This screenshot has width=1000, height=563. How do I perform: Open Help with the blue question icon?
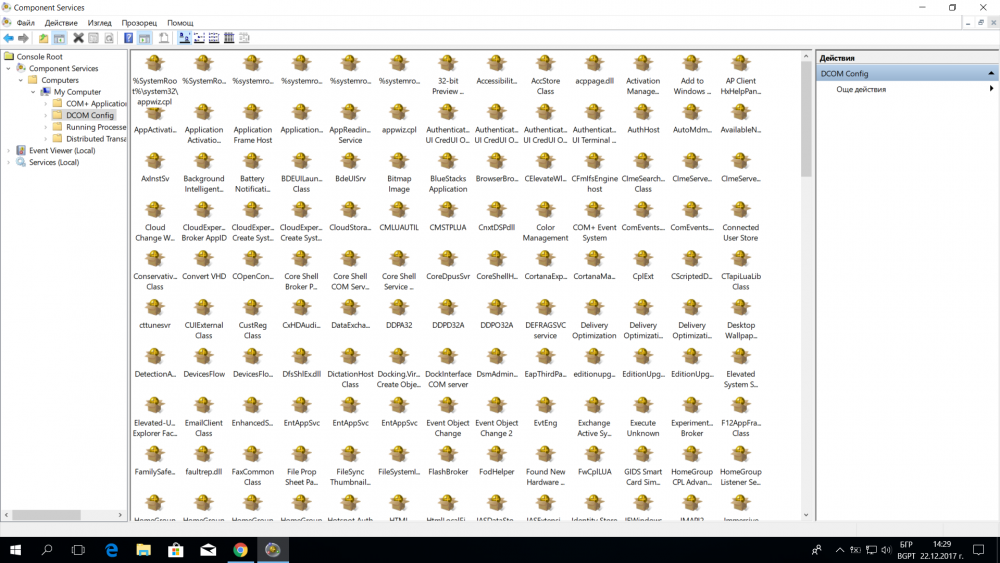[129, 38]
